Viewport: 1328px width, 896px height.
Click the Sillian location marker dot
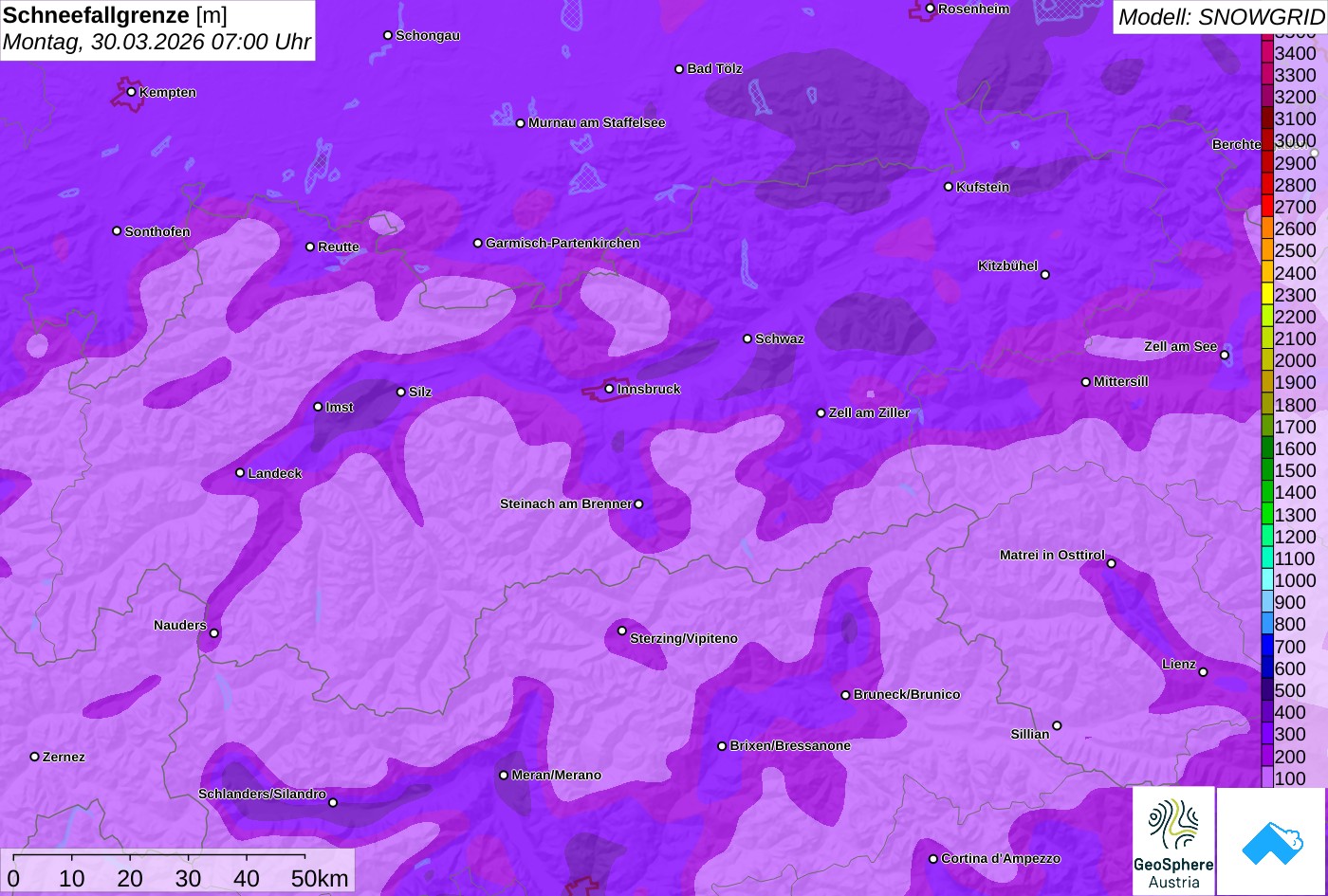pyautogui.click(x=1056, y=726)
